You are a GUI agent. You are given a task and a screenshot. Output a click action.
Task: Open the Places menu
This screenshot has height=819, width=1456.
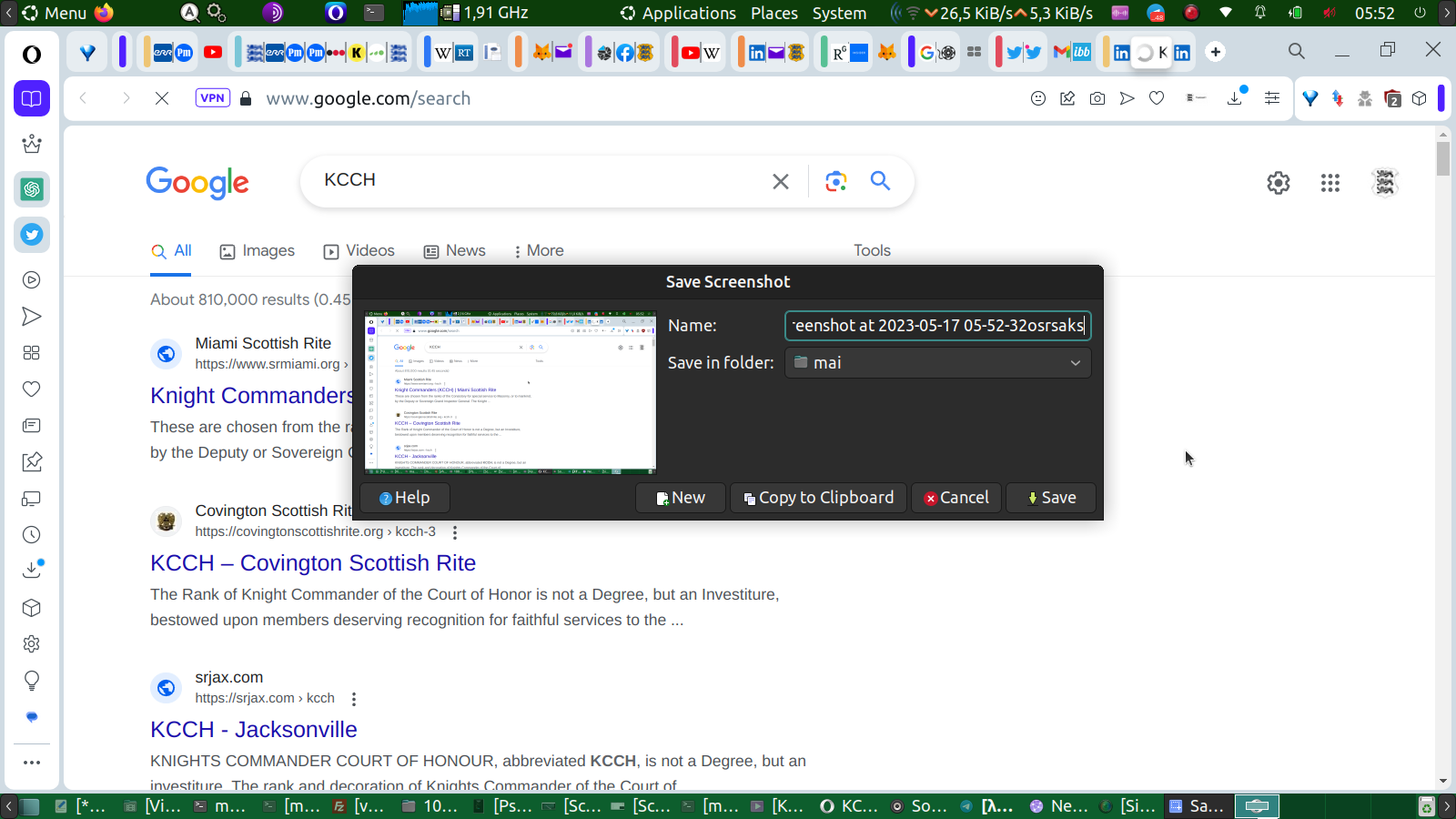coord(774,13)
